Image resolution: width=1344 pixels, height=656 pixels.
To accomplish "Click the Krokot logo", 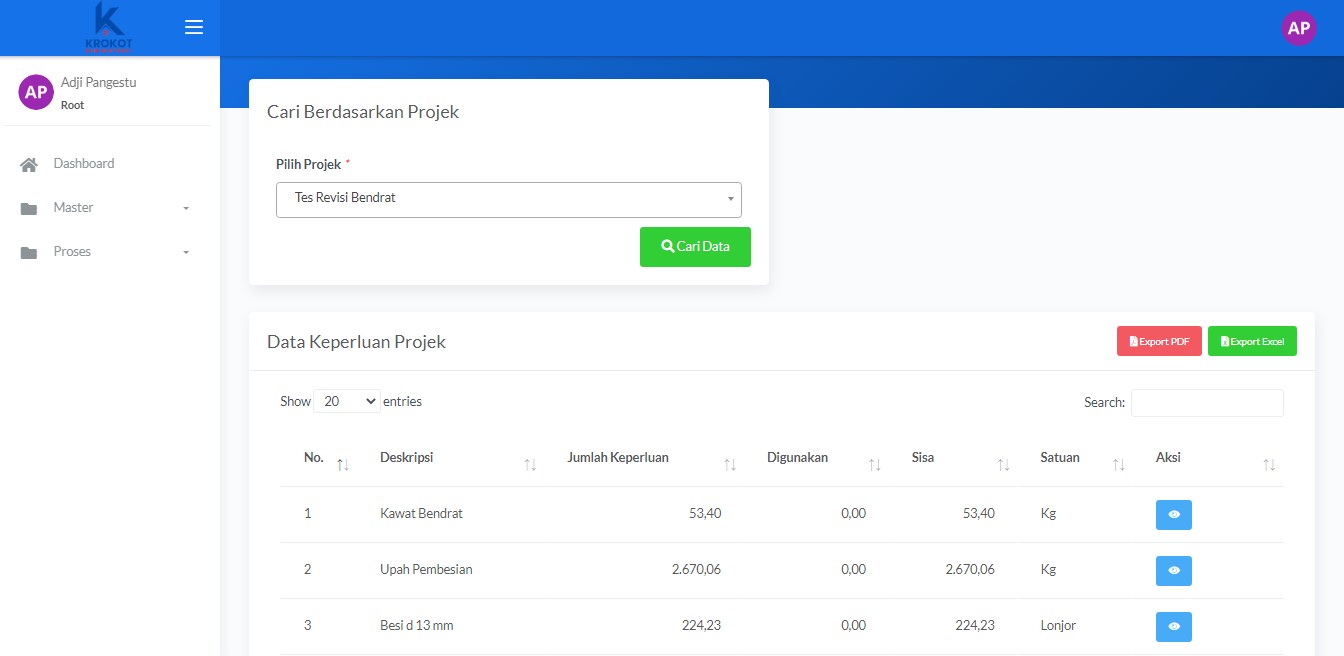I will 108,27.
